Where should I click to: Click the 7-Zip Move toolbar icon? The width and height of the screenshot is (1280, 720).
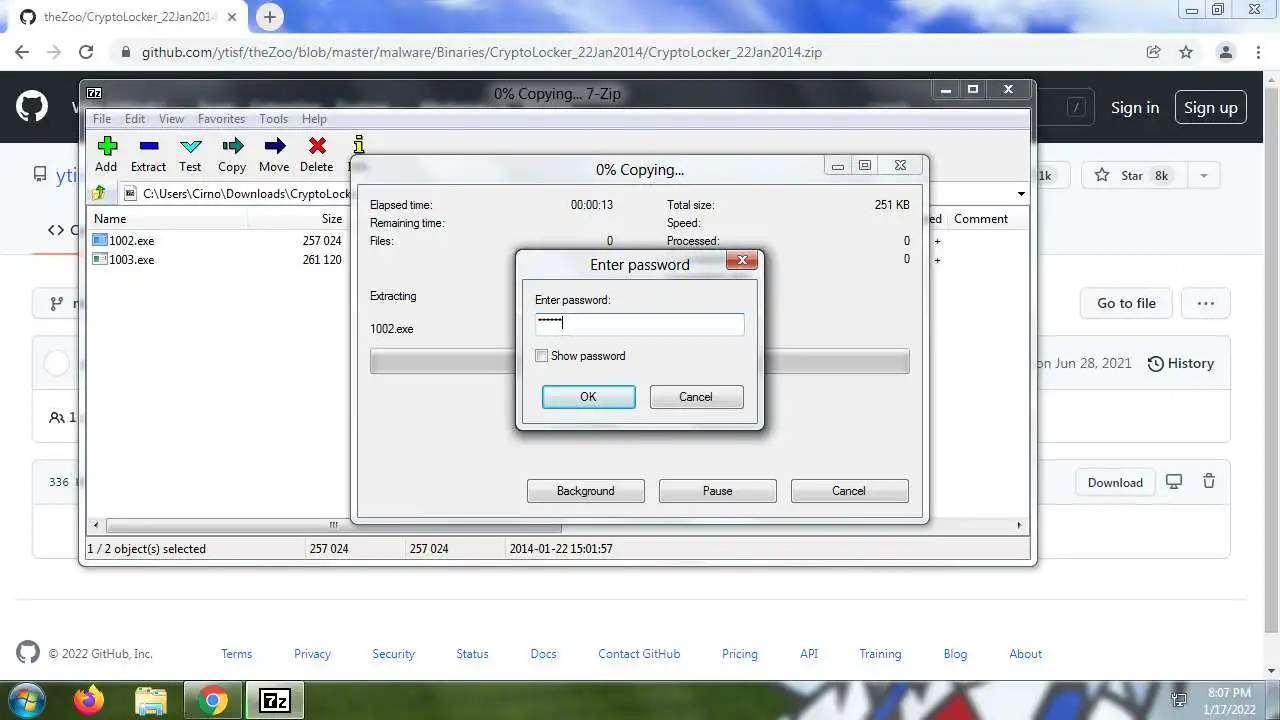274,147
